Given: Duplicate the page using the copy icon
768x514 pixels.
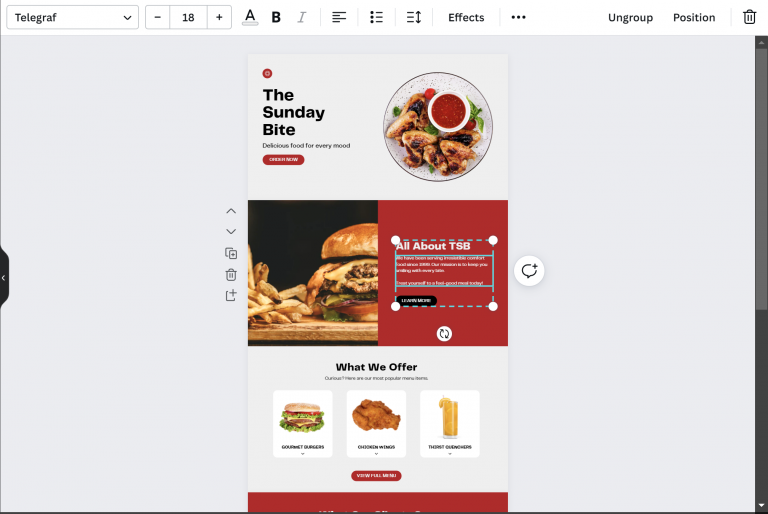Looking at the screenshot, I should pyautogui.click(x=231, y=254).
